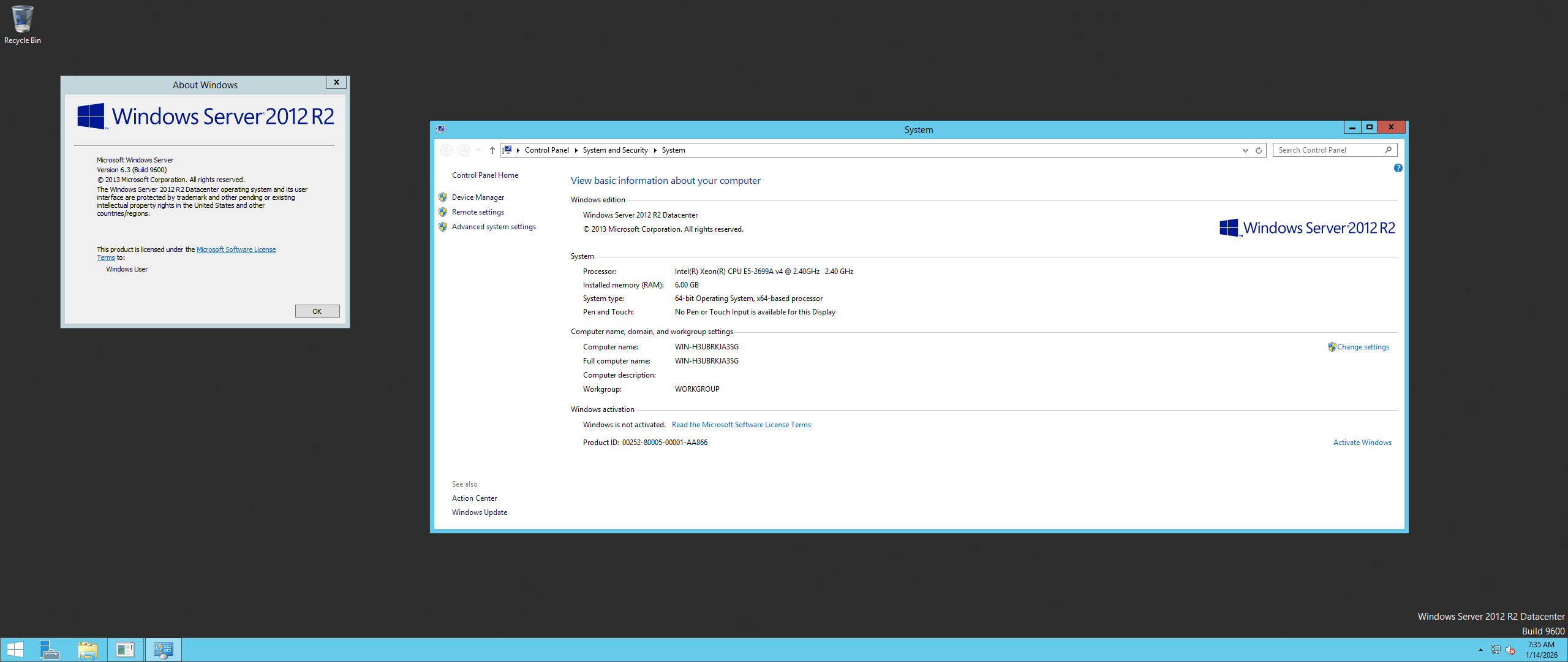Image resolution: width=1568 pixels, height=662 pixels.
Task: Click the muted volume tray icon
Action: pyautogui.click(x=1510, y=650)
